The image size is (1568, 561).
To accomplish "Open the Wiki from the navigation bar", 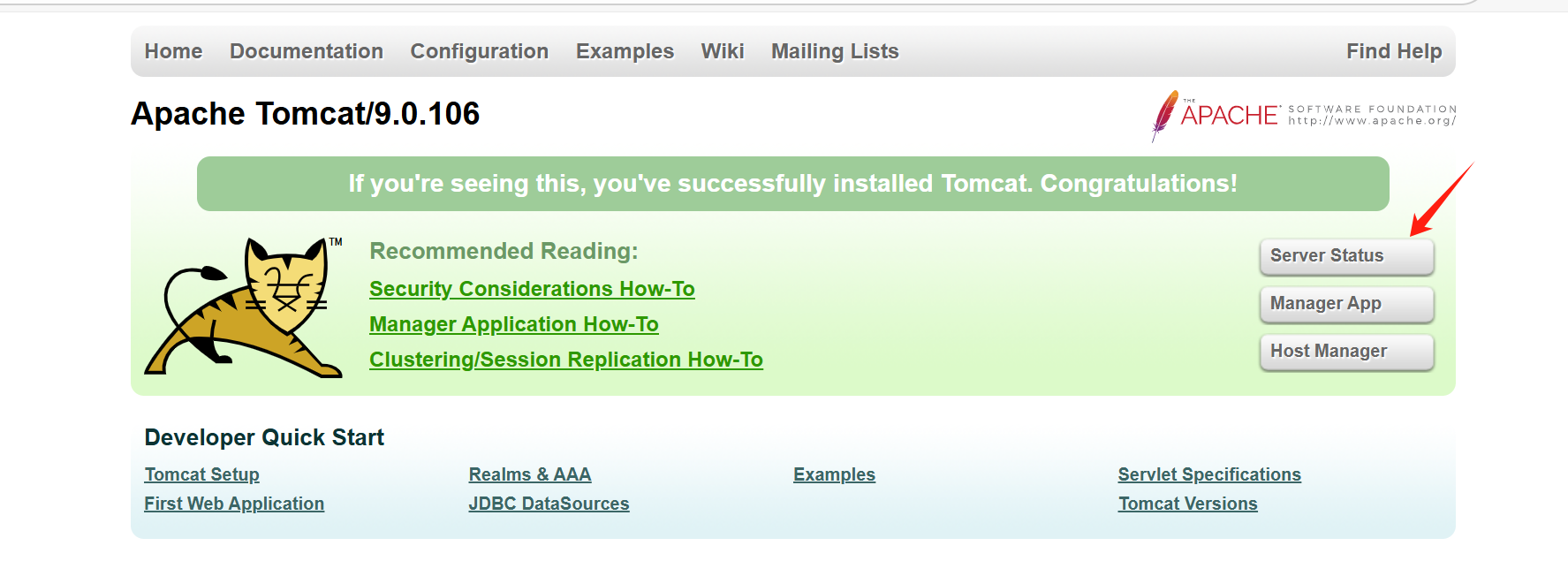I will pyautogui.click(x=723, y=51).
